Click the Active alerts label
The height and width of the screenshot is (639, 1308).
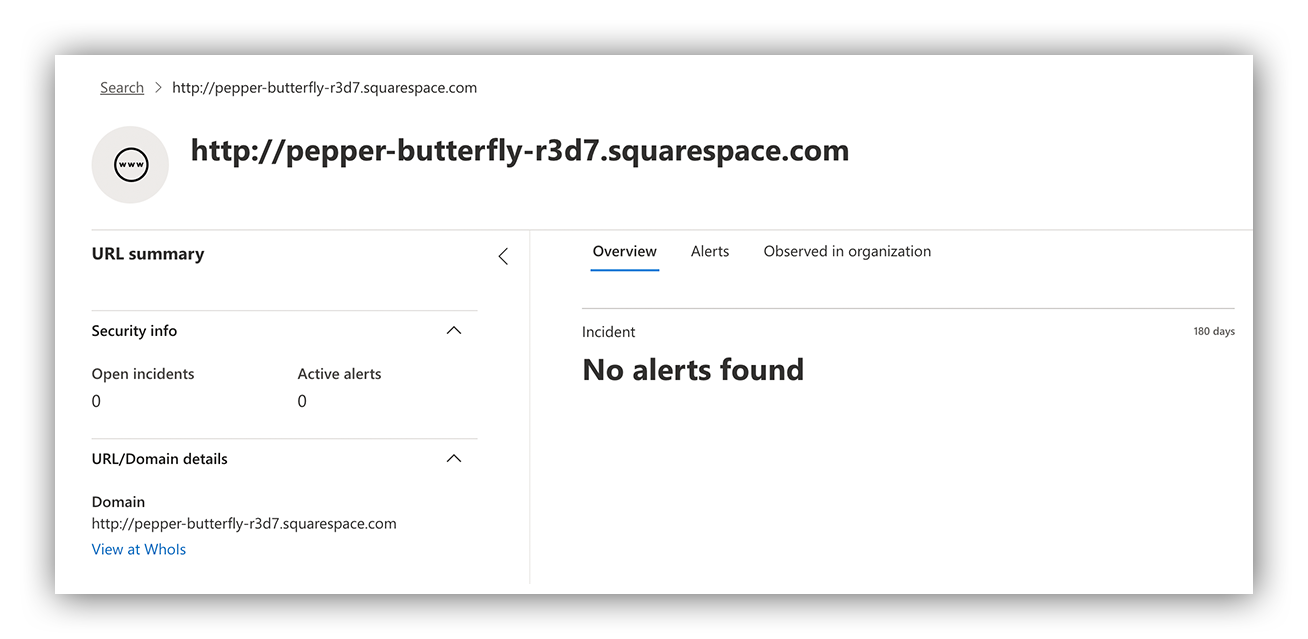point(339,374)
